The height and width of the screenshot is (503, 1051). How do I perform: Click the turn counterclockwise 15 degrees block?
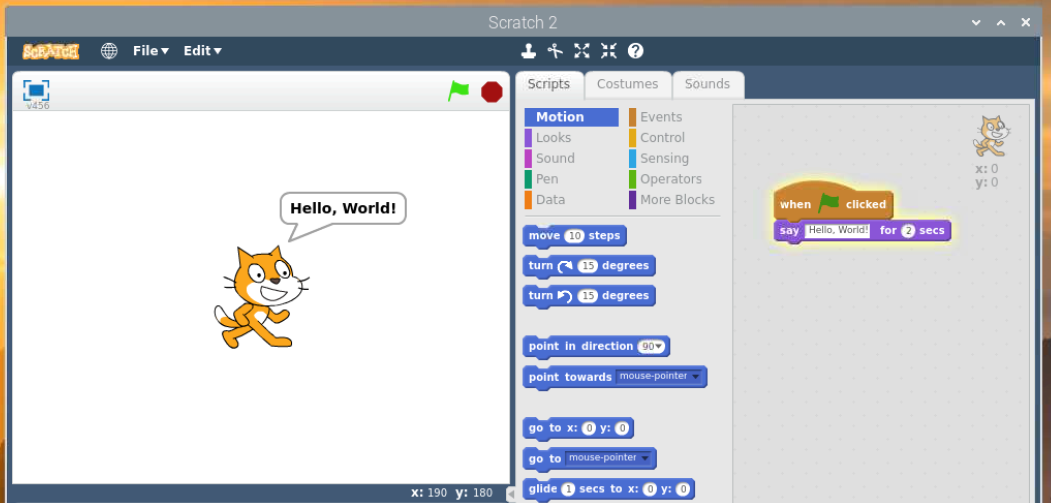[x=589, y=296]
